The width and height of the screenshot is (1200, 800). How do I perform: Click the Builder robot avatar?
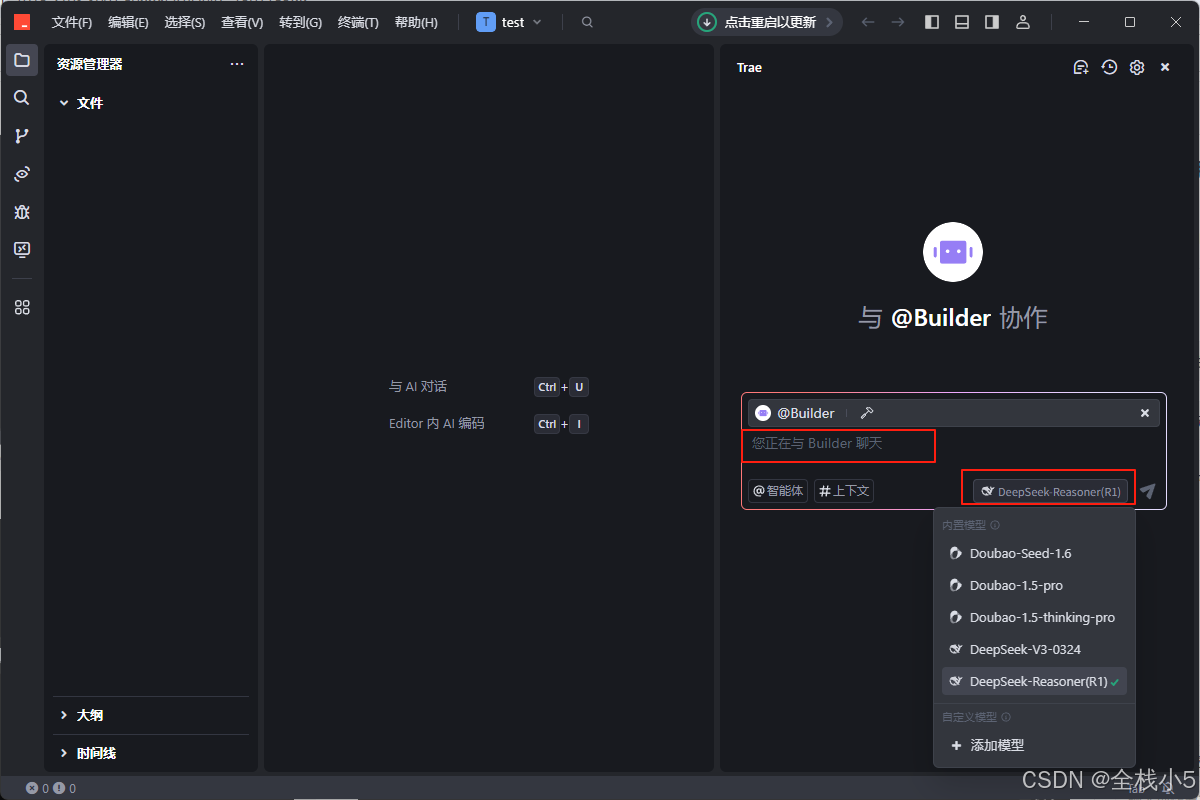(x=953, y=252)
